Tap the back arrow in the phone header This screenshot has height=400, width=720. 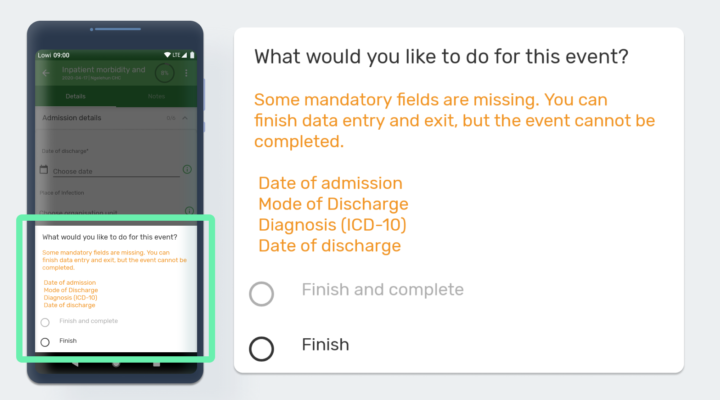pos(46,73)
